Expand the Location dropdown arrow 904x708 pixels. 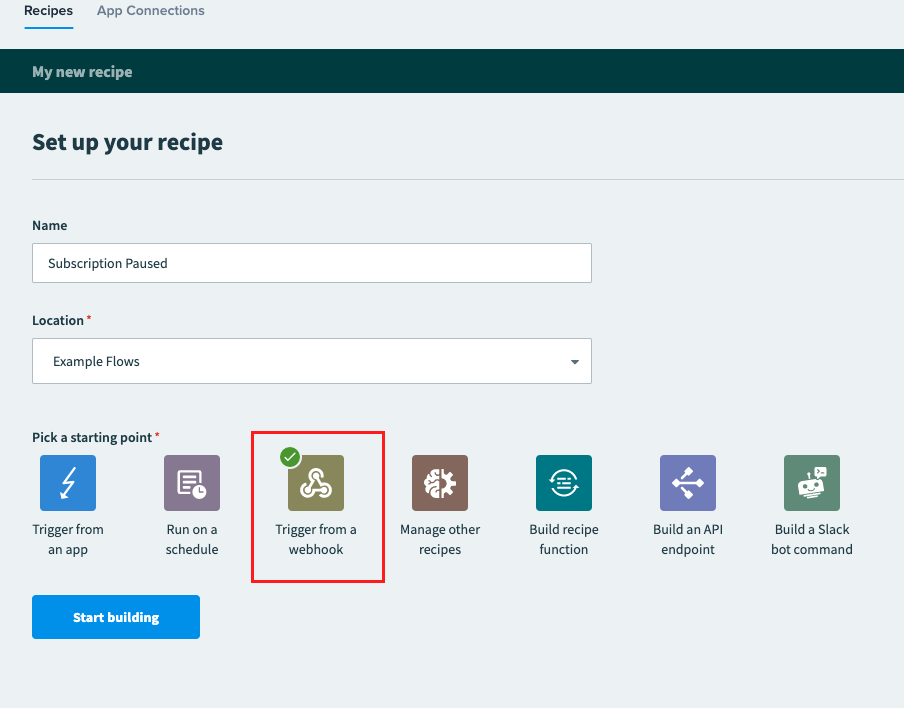575,361
